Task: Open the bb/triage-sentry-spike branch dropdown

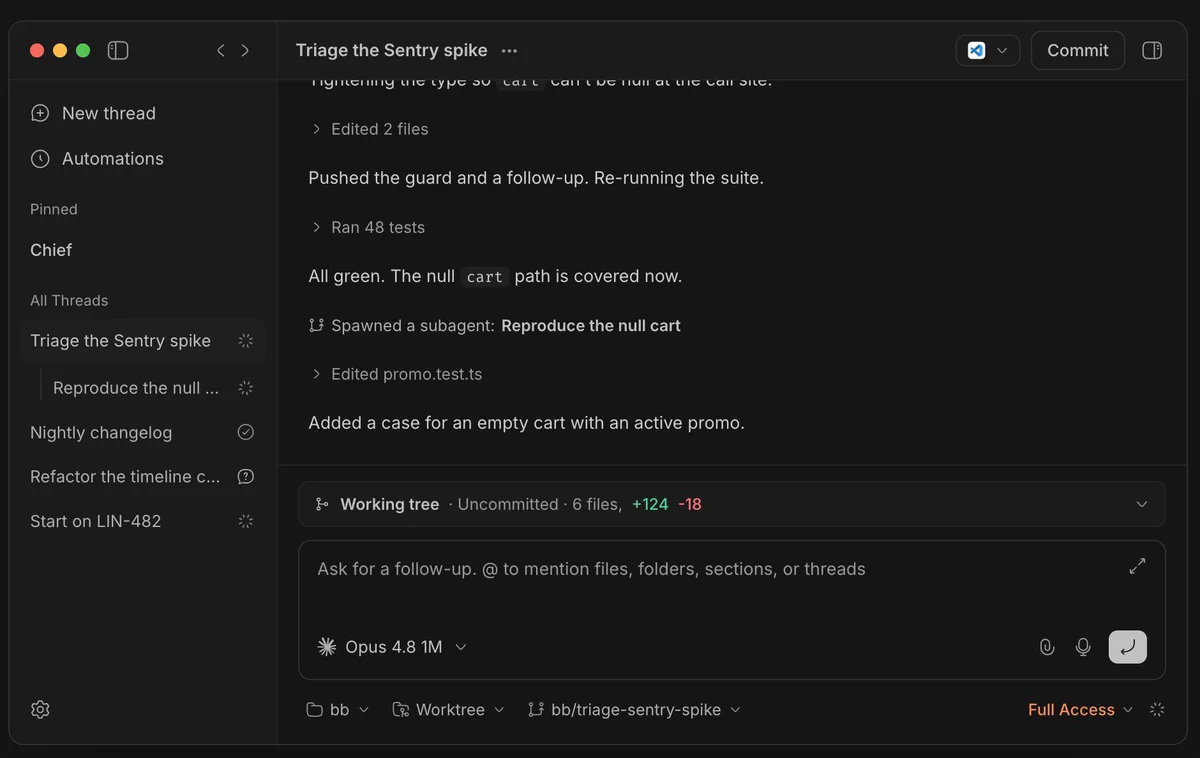Action: tap(634, 709)
